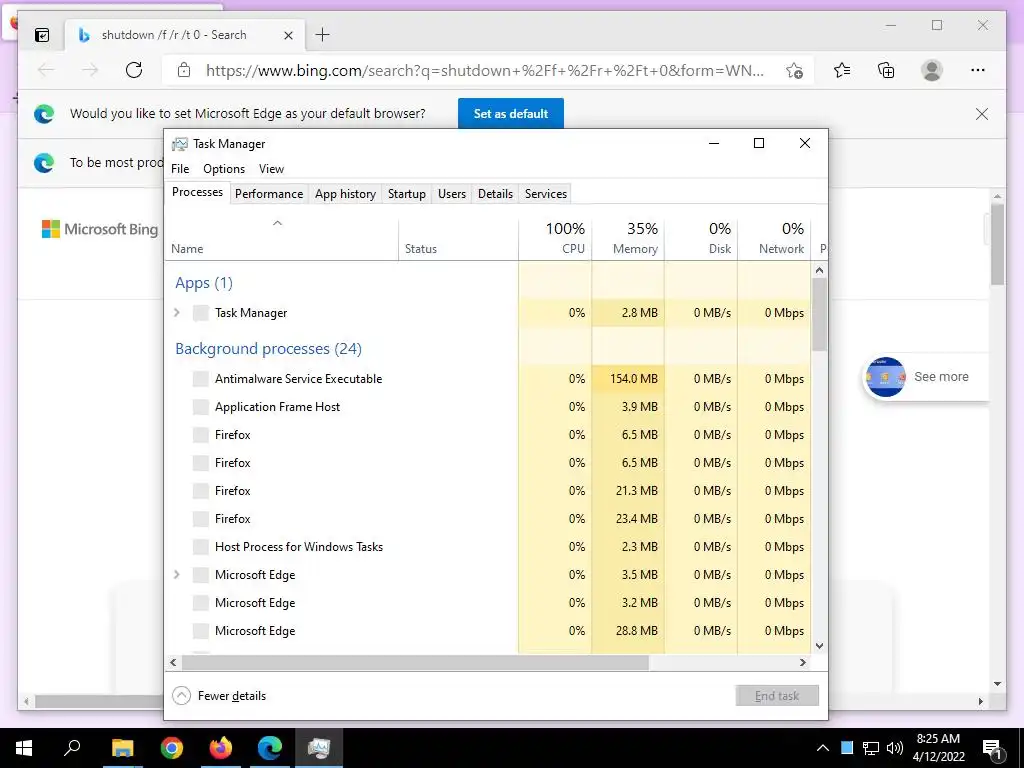
Task: Switch to the Services tab
Action: [x=546, y=194]
